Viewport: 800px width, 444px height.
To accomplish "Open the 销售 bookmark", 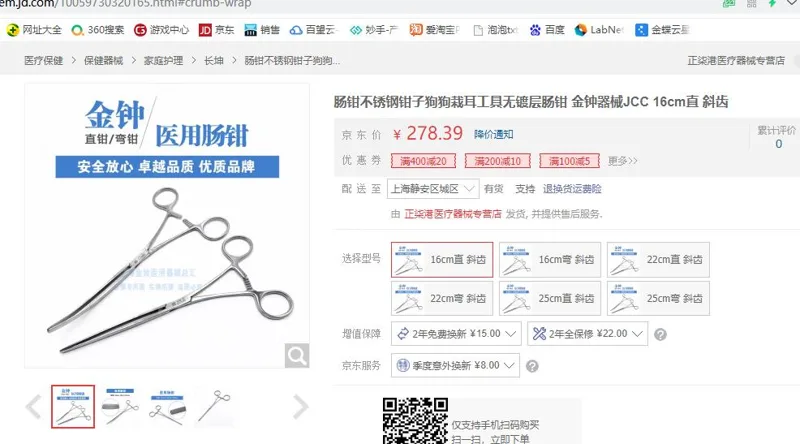I will (262, 30).
